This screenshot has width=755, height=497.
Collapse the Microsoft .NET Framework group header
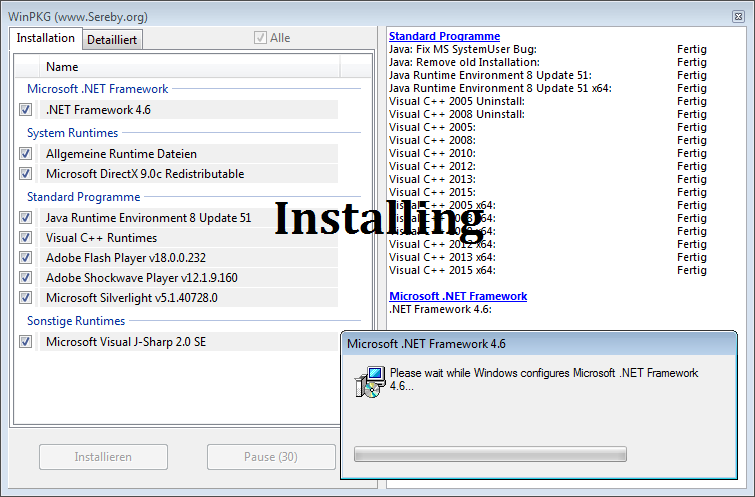point(98,89)
